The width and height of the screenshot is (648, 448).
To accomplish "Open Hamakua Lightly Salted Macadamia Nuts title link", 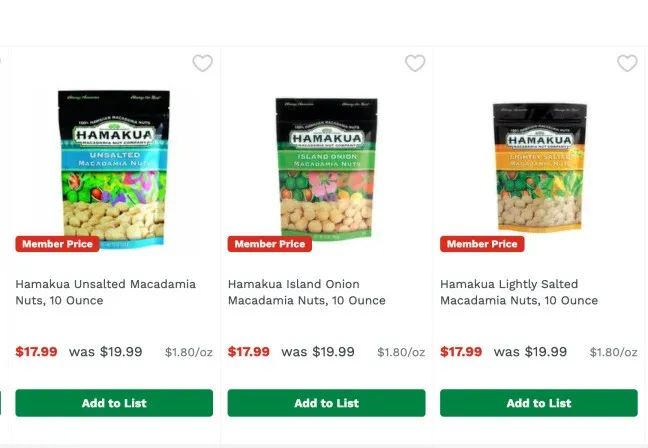I will coord(519,292).
